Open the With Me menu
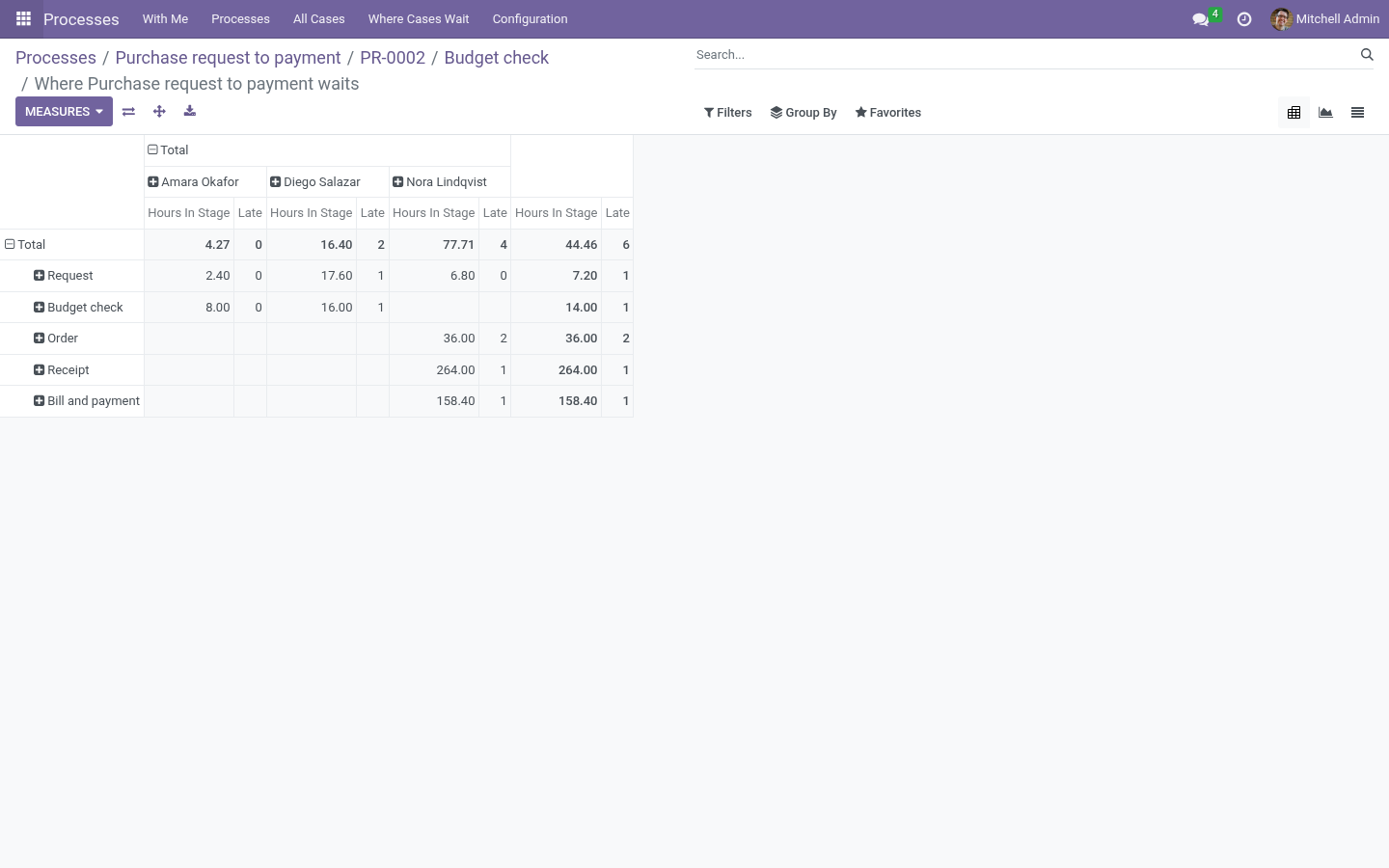This screenshot has height=868, width=1389. click(165, 19)
